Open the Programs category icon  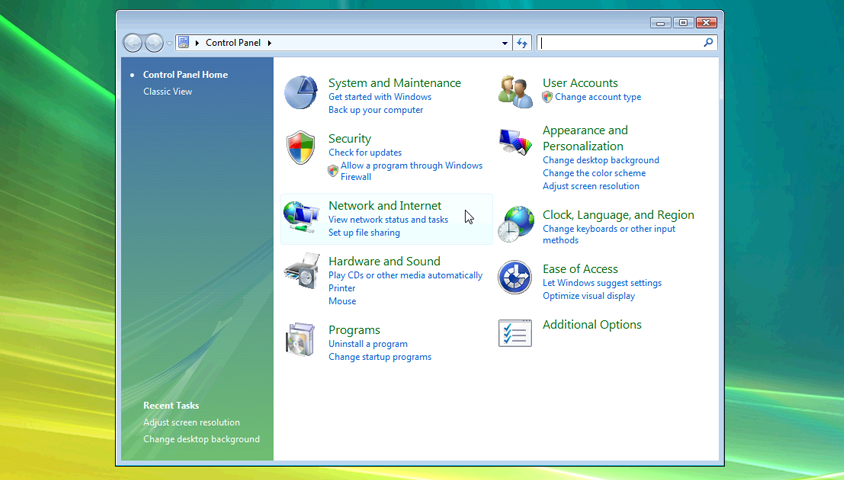coord(301,340)
